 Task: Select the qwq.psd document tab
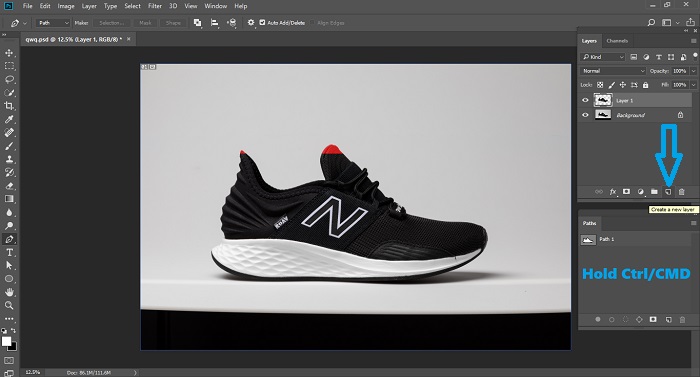(73, 39)
